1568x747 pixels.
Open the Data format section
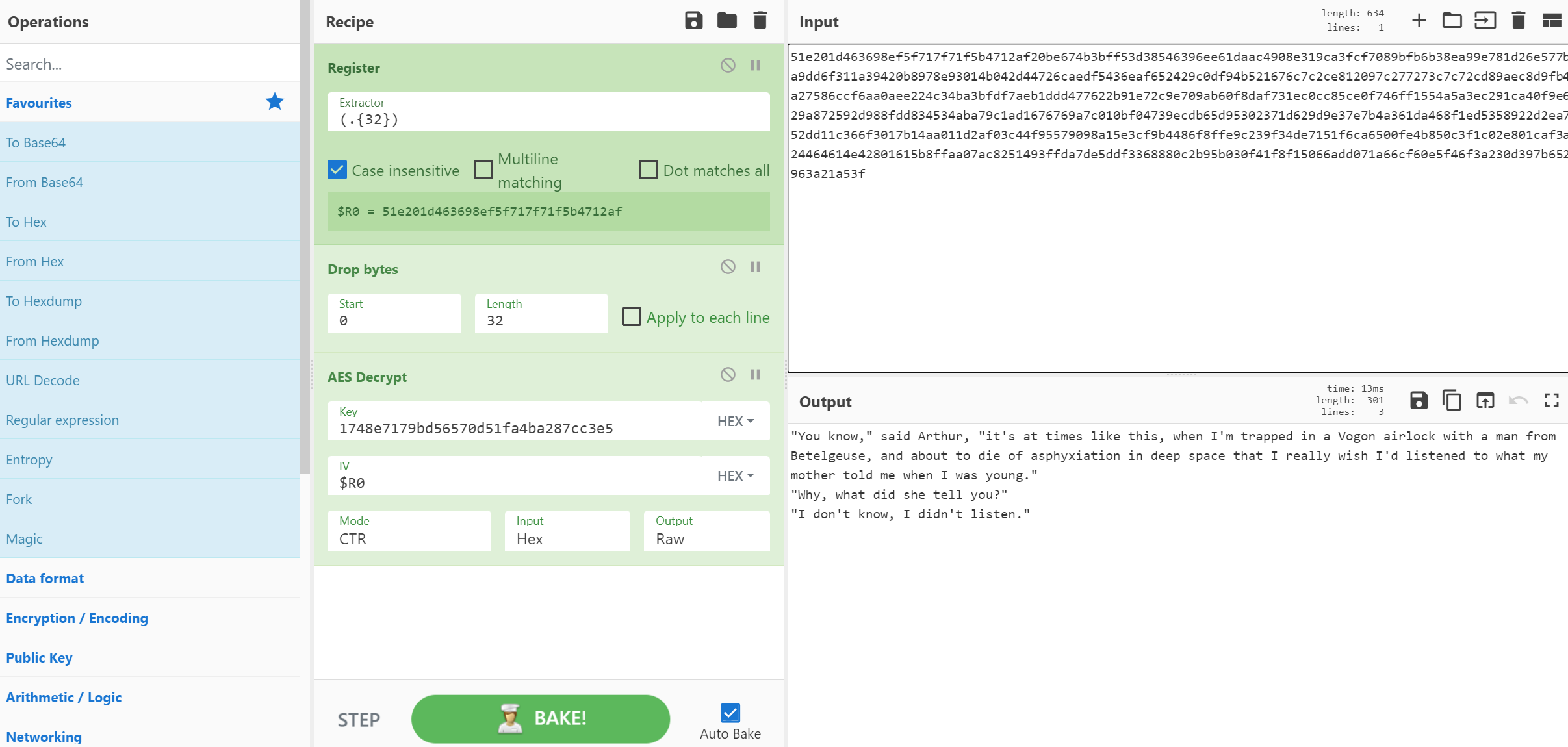(x=45, y=577)
